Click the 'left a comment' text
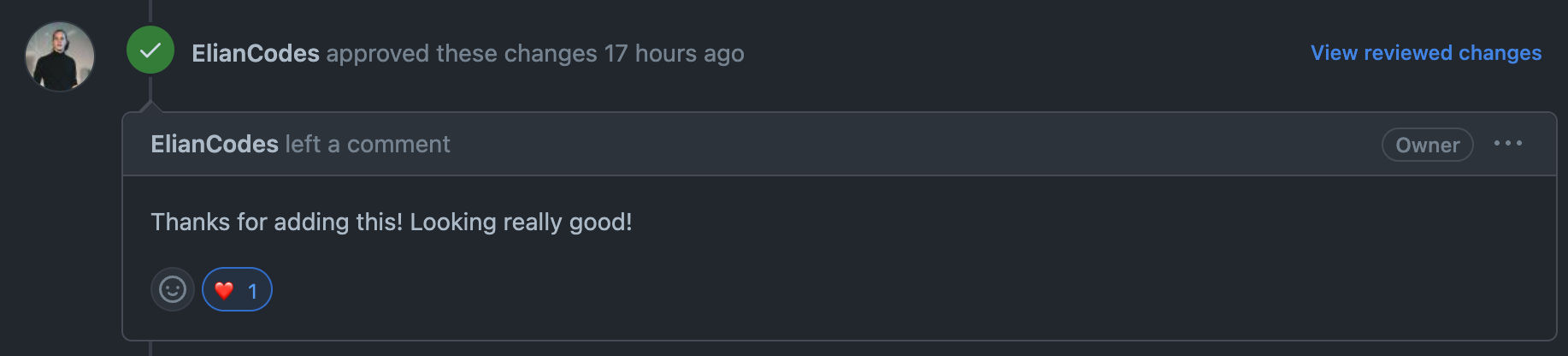This screenshot has width=1568, height=356. (368, 144)
